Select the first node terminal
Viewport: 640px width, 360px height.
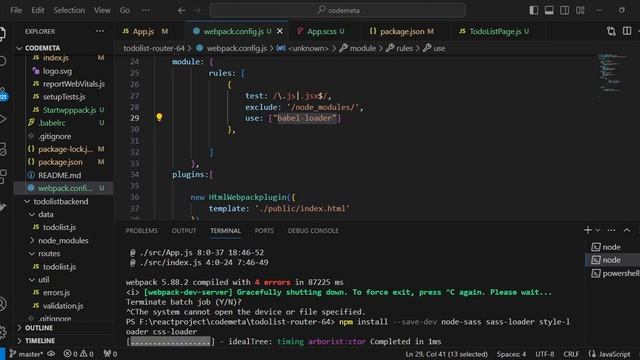[x=613, y=247]
